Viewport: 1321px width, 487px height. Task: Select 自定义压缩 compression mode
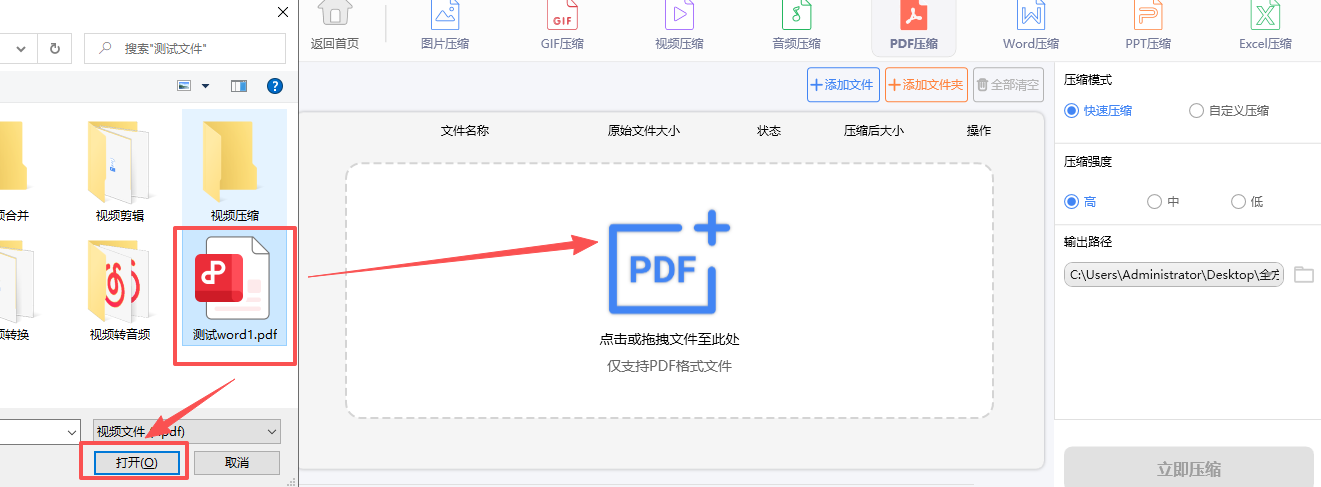click(1229, 111)
